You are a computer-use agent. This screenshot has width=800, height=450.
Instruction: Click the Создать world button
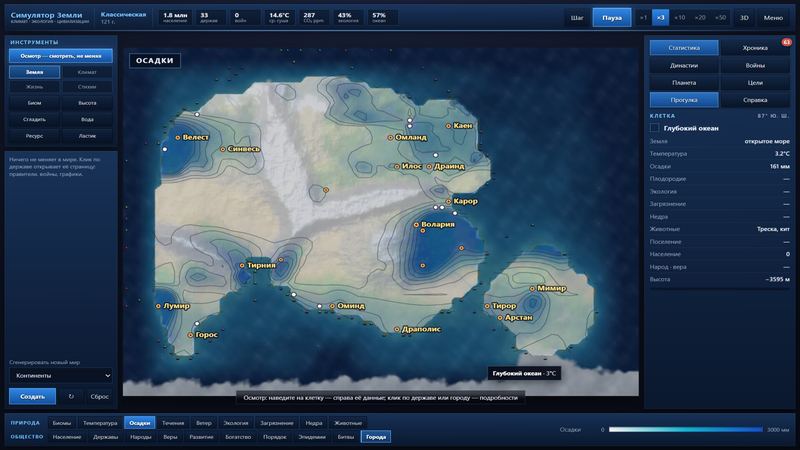(32, 396)
